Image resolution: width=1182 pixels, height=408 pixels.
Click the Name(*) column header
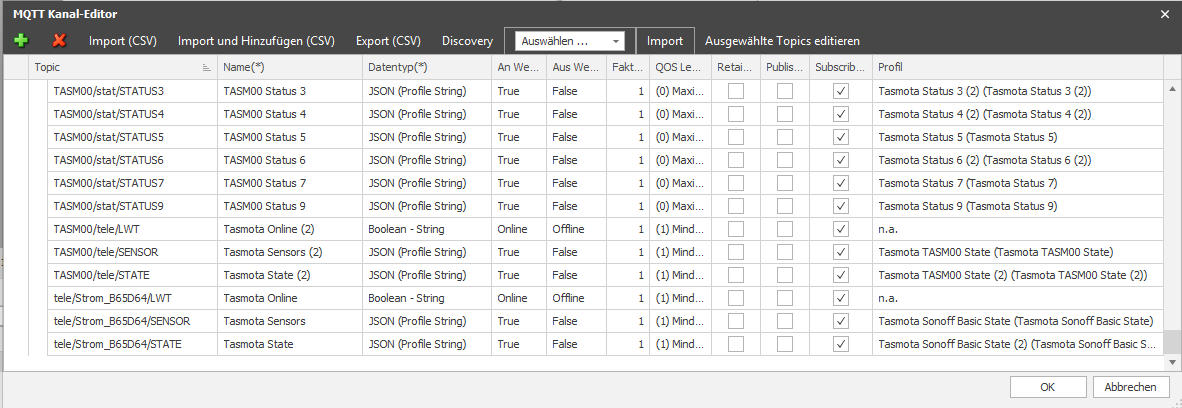coord(289,67)
